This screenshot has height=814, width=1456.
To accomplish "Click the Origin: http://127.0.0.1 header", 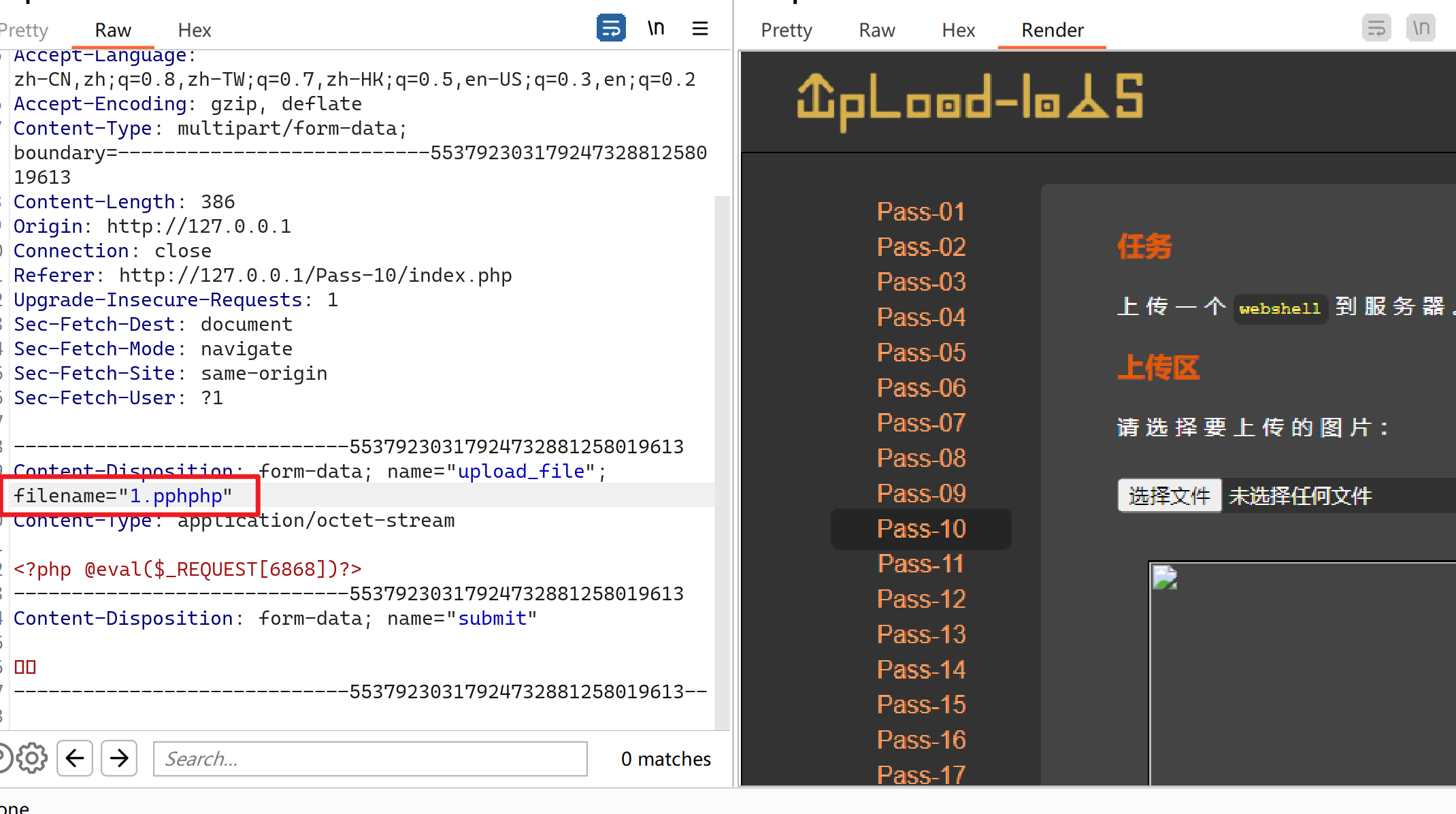I will tap(152, 226).
